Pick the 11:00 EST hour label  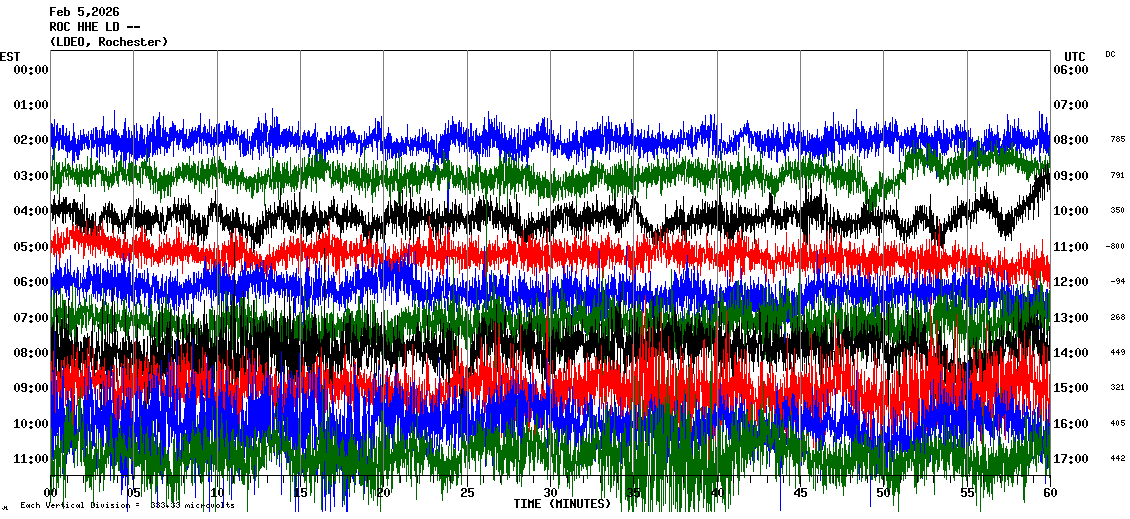coord(31,459)
